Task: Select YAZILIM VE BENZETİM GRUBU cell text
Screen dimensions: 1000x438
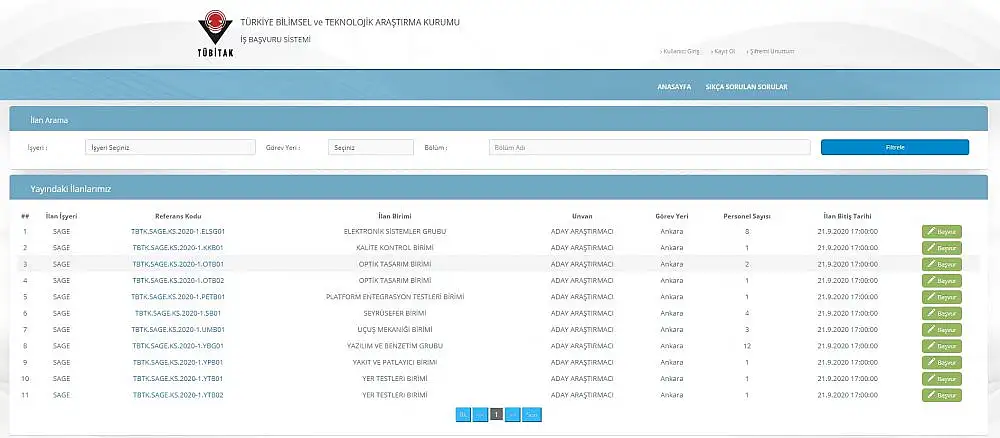Action: [395, 346]
